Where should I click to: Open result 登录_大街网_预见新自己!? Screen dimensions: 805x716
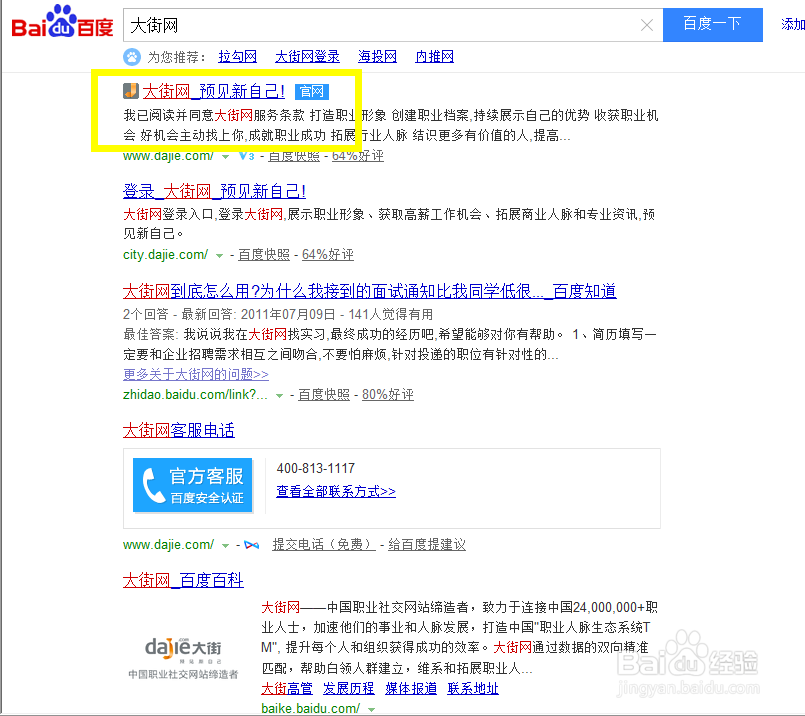pos(215,191)
